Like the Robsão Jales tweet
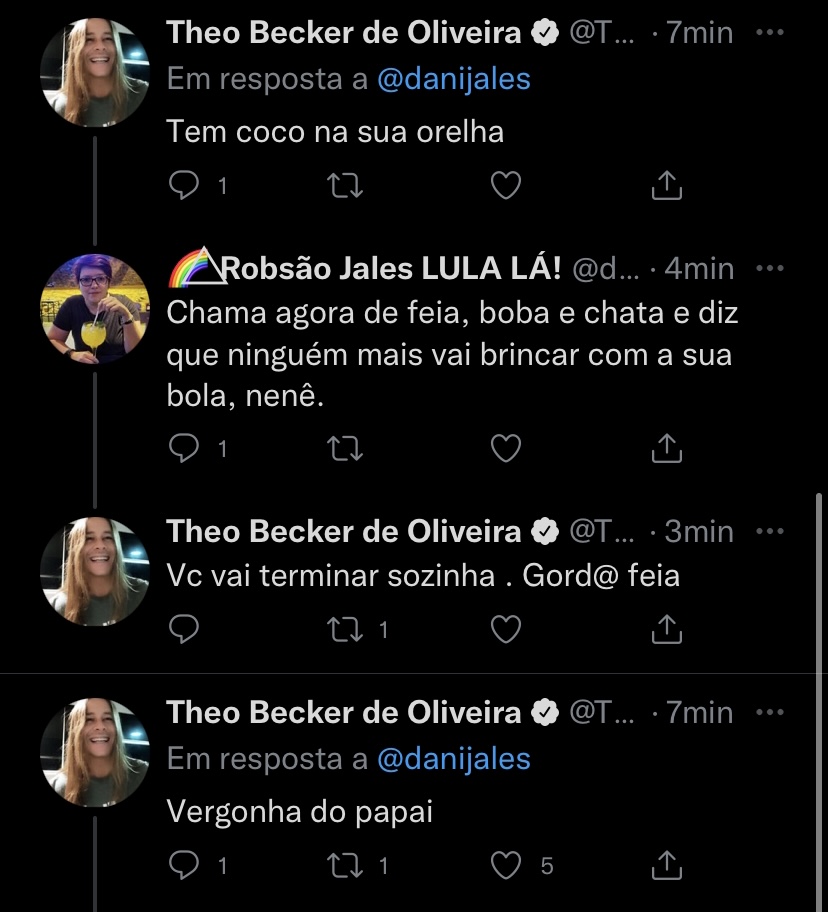Screen dimensions: 828x912 click(507, 449)
